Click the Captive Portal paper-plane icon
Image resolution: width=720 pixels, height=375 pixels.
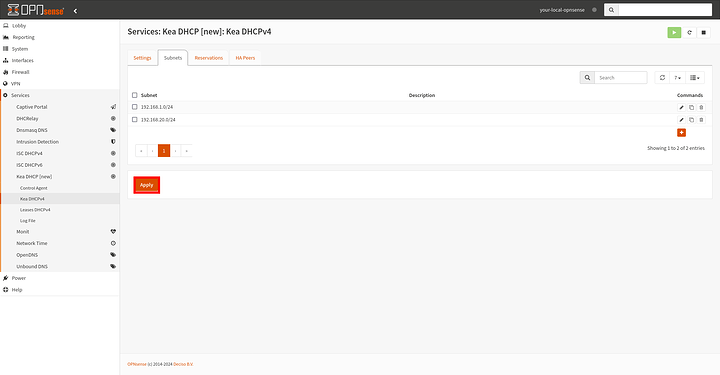(113, 107)
